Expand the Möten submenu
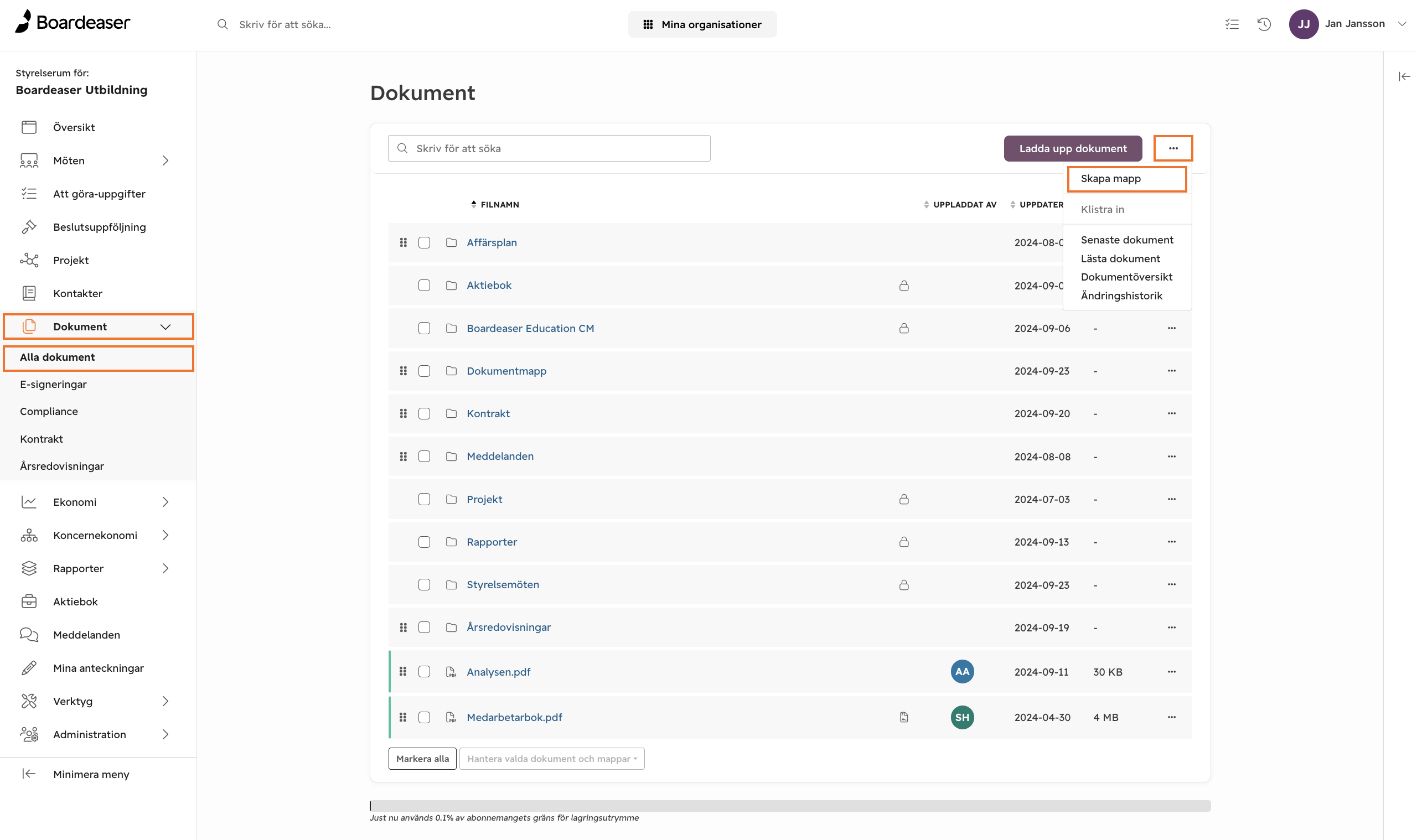Image resolution: width=1417 pixels, height=840 pixels. (x=166, y=161)
